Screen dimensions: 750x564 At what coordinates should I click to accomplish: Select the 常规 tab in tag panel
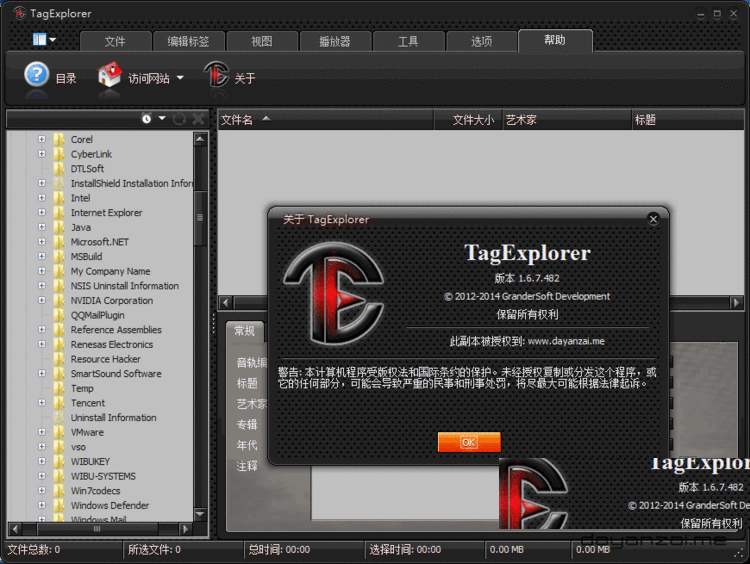[x=244, y=331]
